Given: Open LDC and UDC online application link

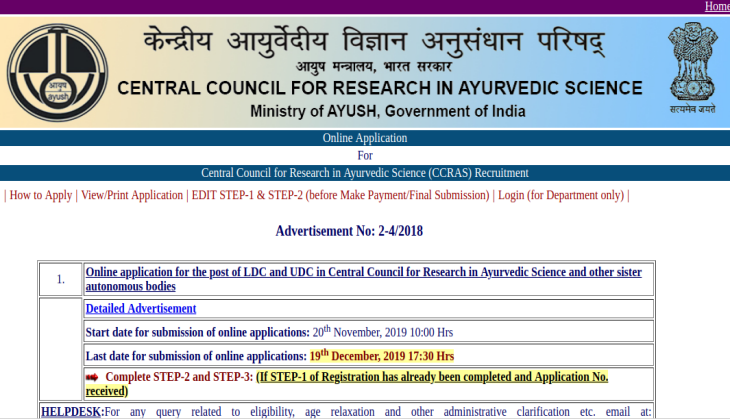Looking at the screenshot, I should (364, 279).
